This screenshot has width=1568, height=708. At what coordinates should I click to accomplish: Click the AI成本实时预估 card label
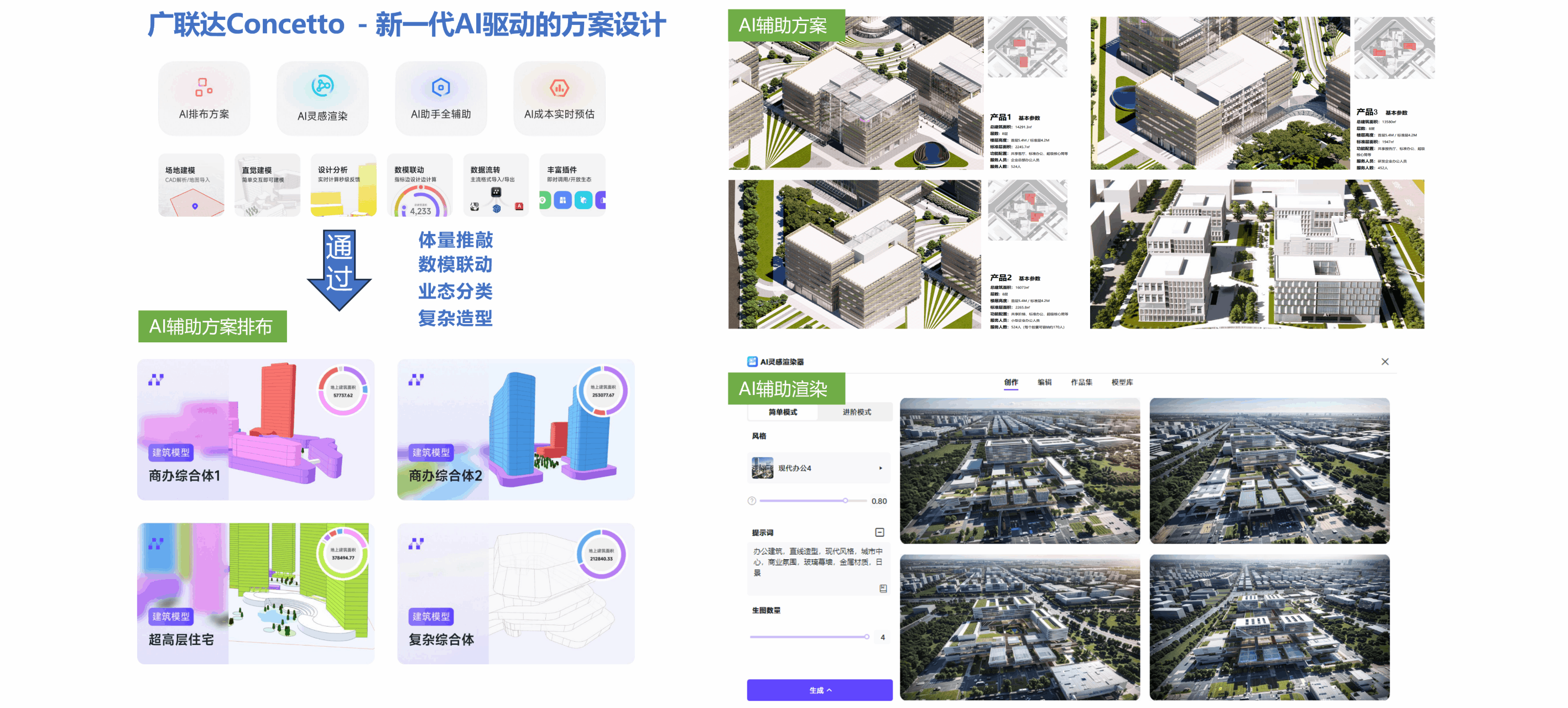(x=559, y=114)
